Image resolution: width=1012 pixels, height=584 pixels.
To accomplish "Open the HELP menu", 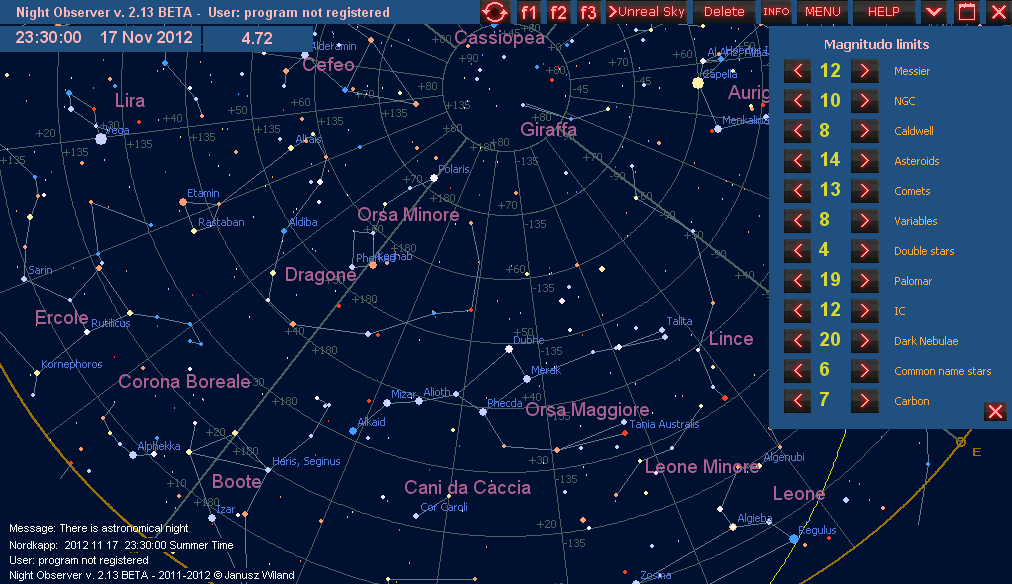I will click(884, 12).
